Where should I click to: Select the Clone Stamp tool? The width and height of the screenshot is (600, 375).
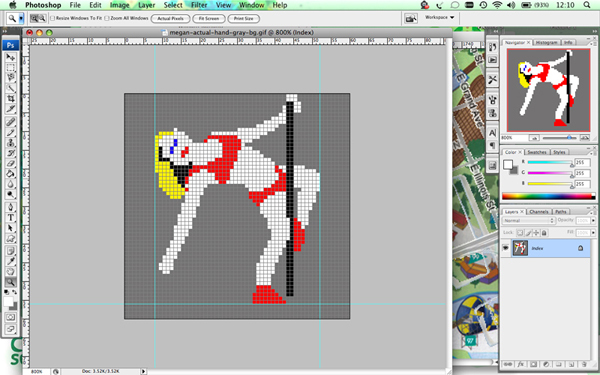point(11,143)
